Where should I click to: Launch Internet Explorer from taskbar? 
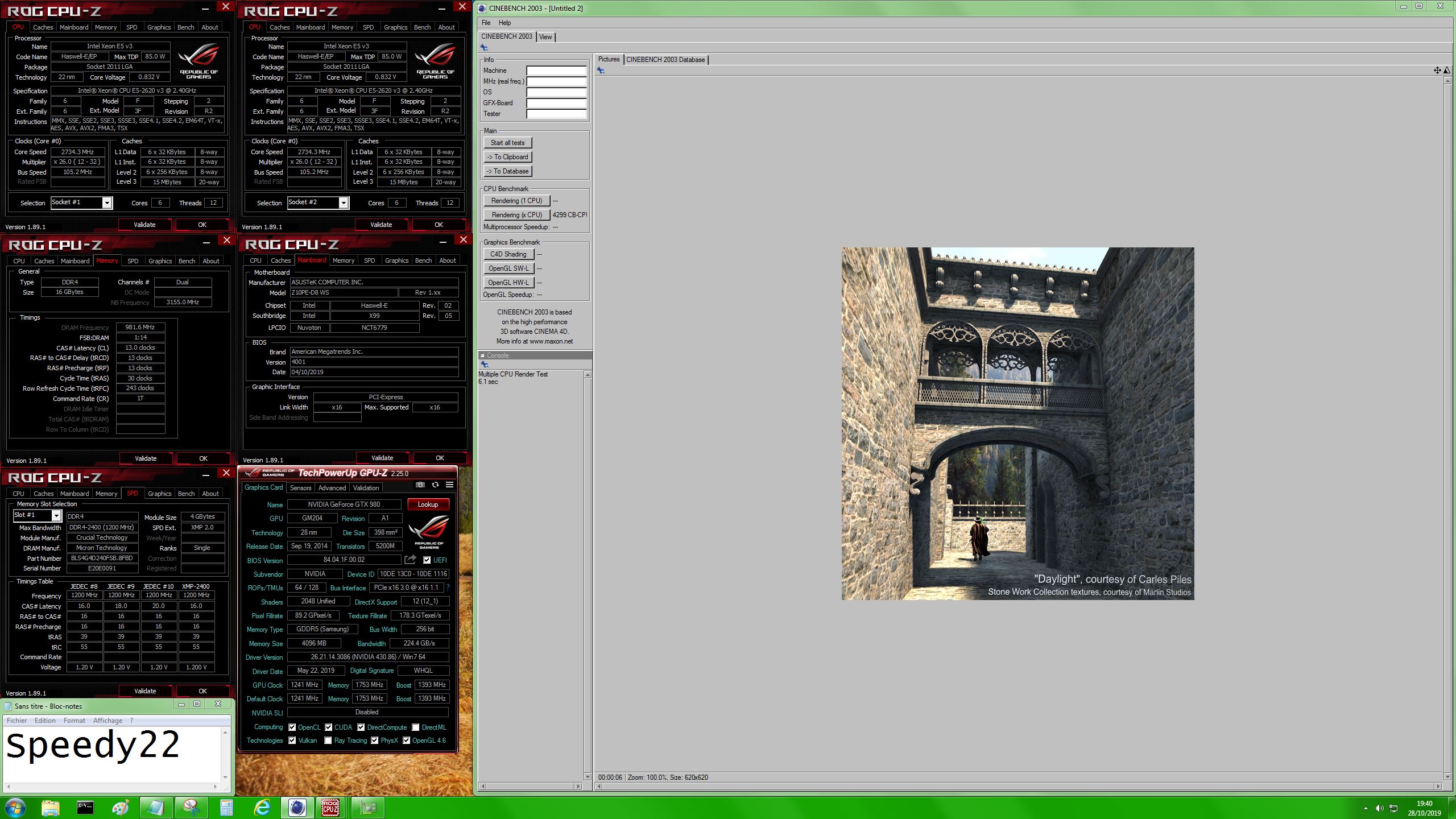[x=262, y=807]
